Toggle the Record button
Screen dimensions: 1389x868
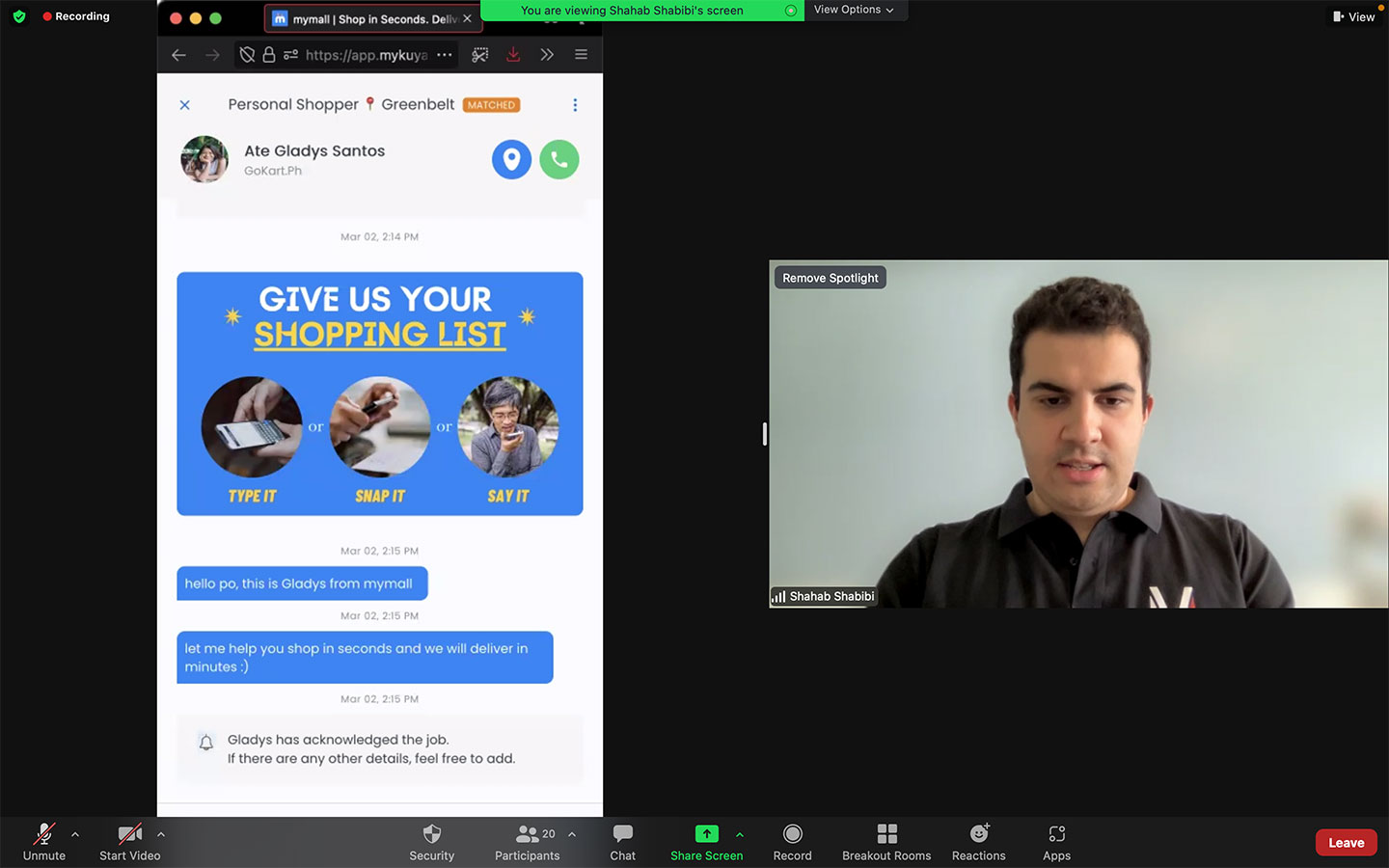[792, 842]
